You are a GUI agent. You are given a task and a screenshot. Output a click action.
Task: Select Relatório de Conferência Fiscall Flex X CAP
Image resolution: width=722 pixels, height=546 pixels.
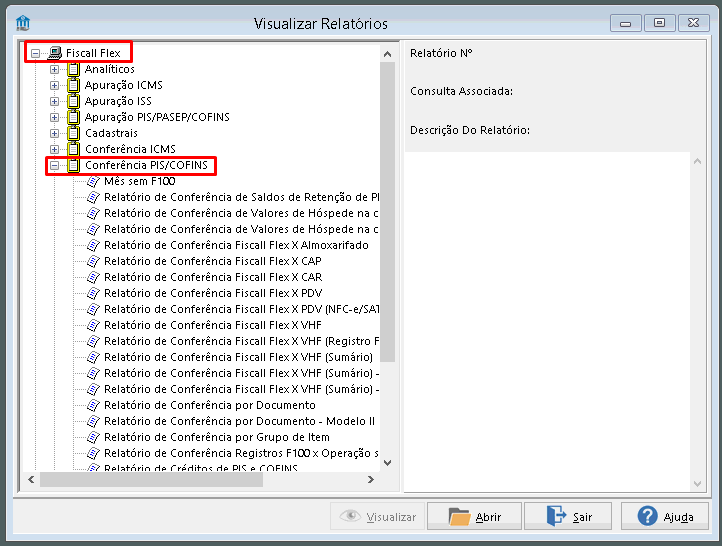(213, 261)
